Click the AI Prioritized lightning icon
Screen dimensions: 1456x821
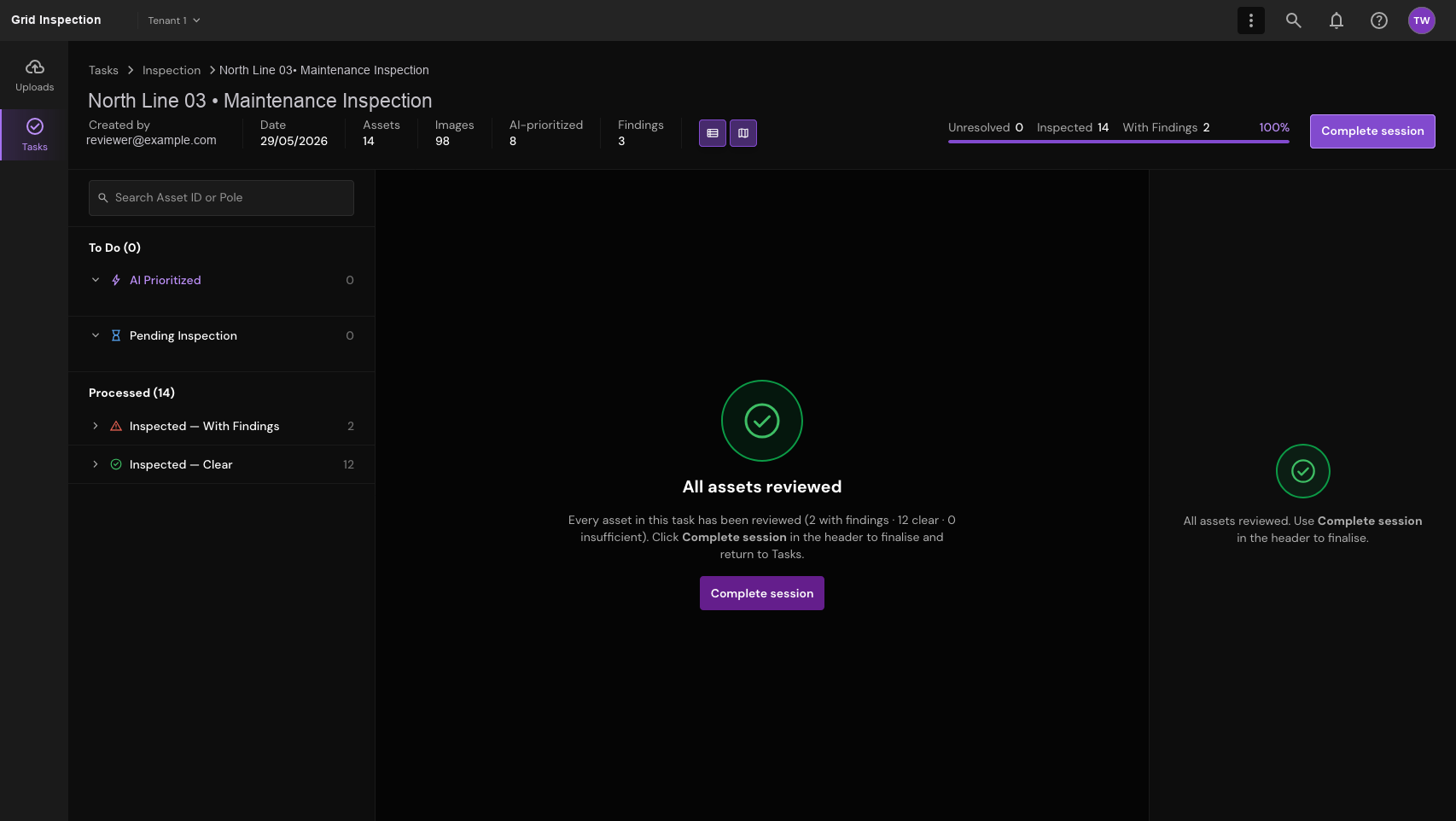(116, 280)
